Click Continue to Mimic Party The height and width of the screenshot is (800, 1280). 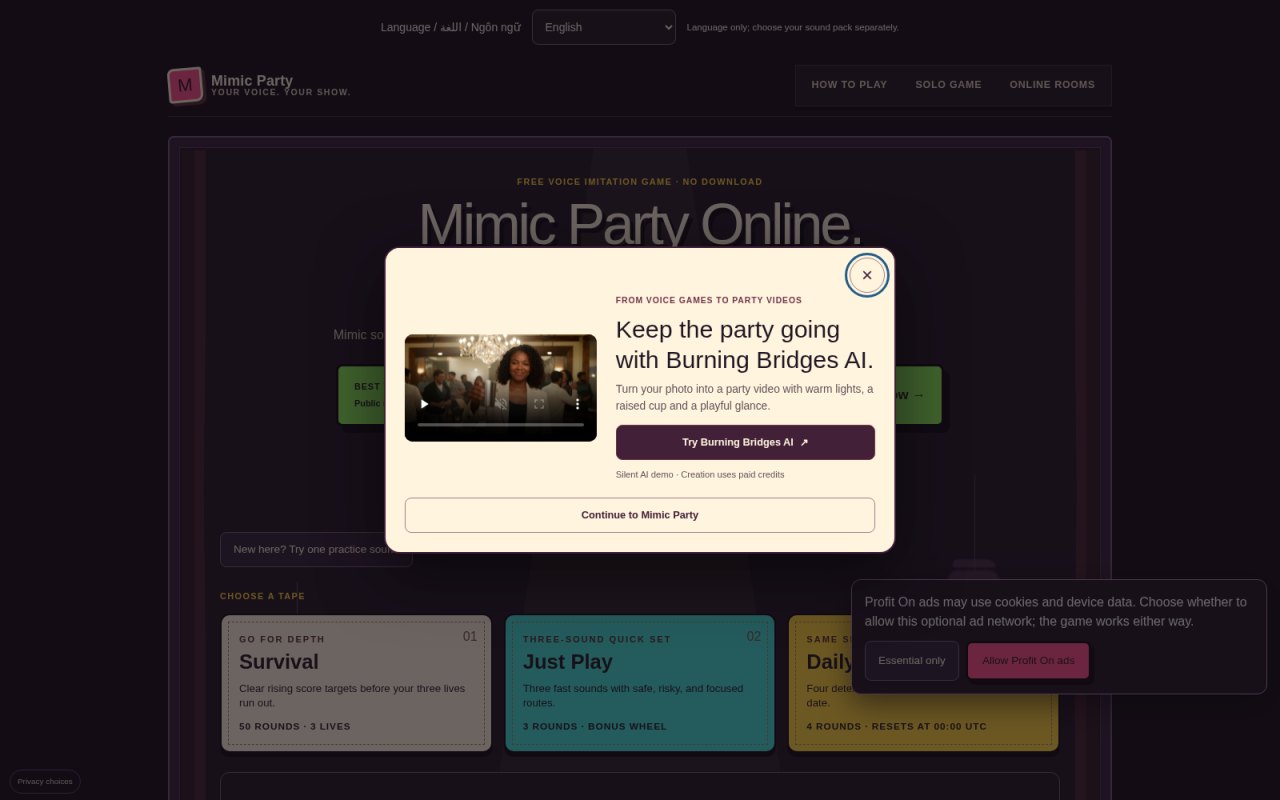(x=640, y=515)
